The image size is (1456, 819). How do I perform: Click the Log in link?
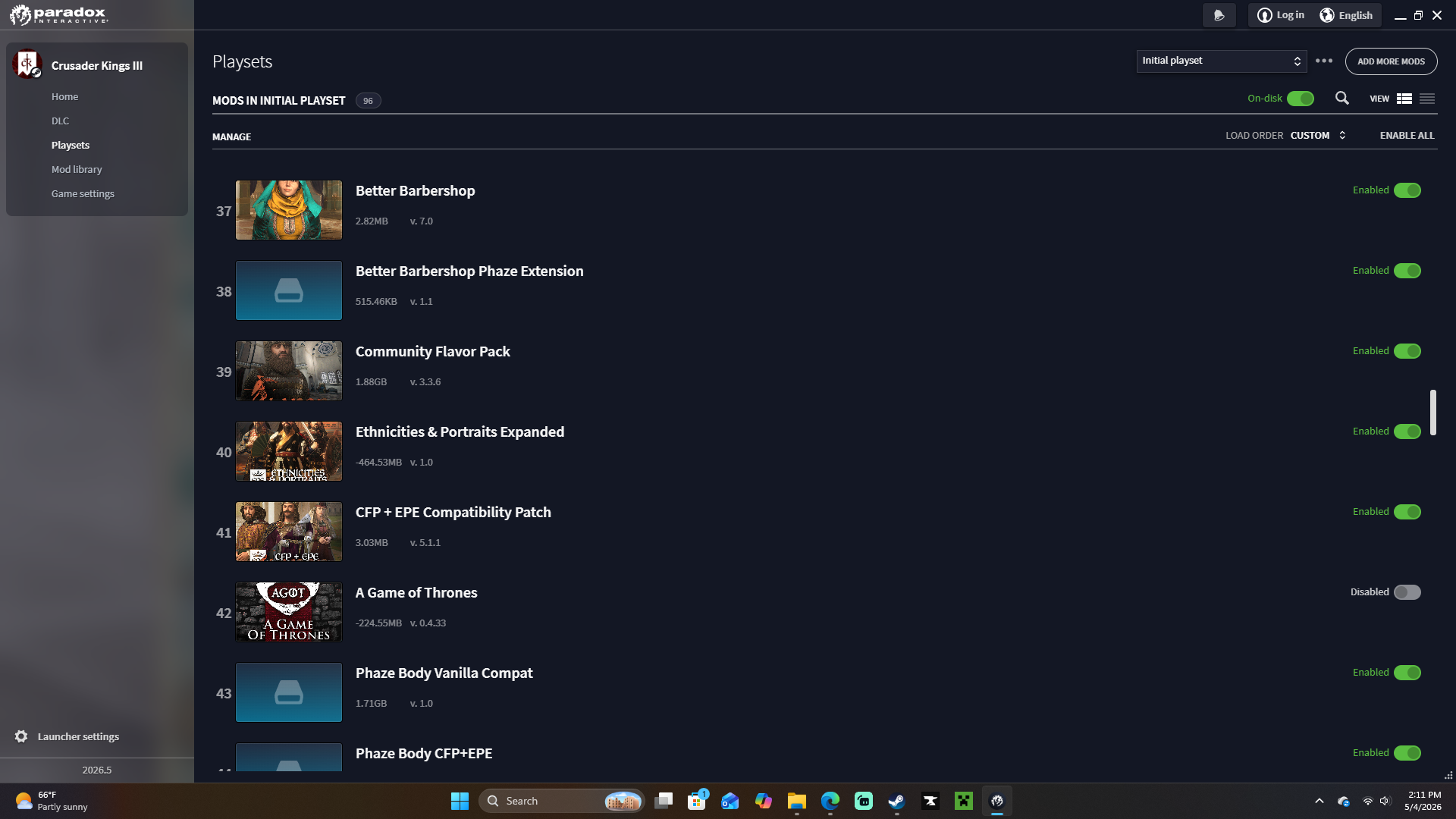(1290, 15)
